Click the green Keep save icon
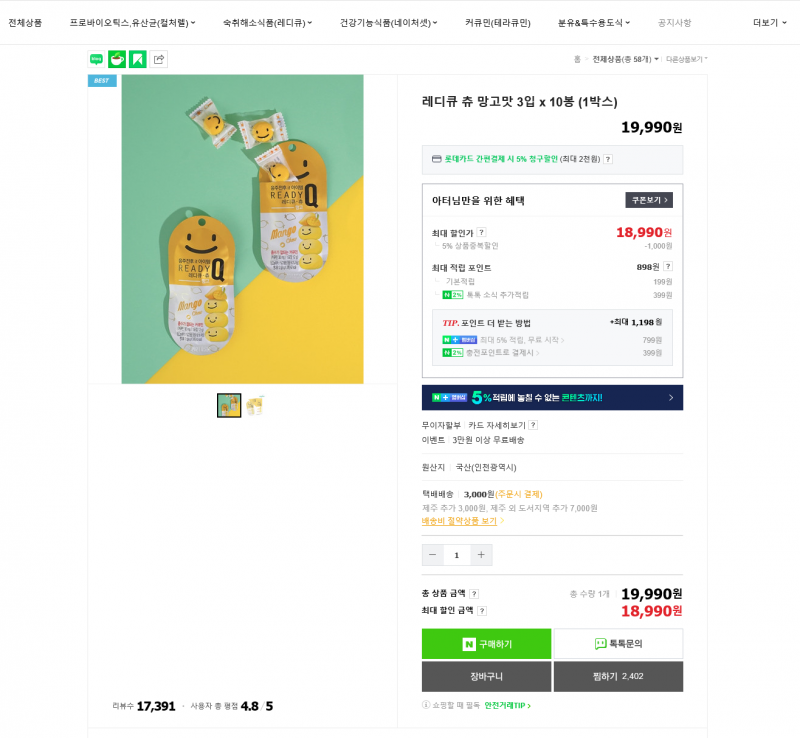 coord(138,59)
